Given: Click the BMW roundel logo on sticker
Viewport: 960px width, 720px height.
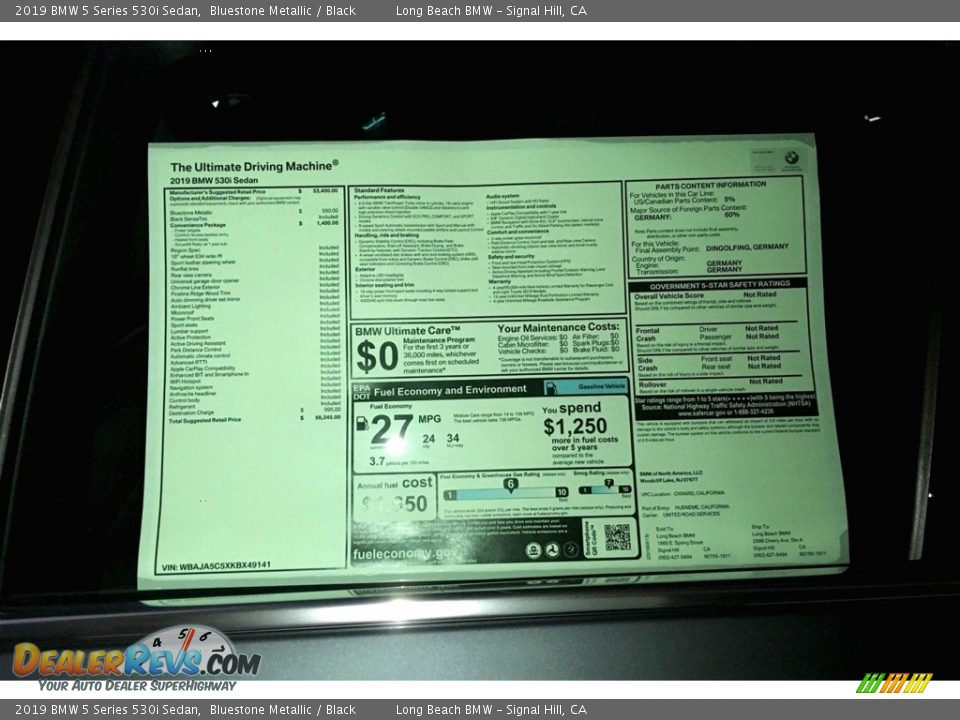Looking at the screenshot, I should click(790, 157).
